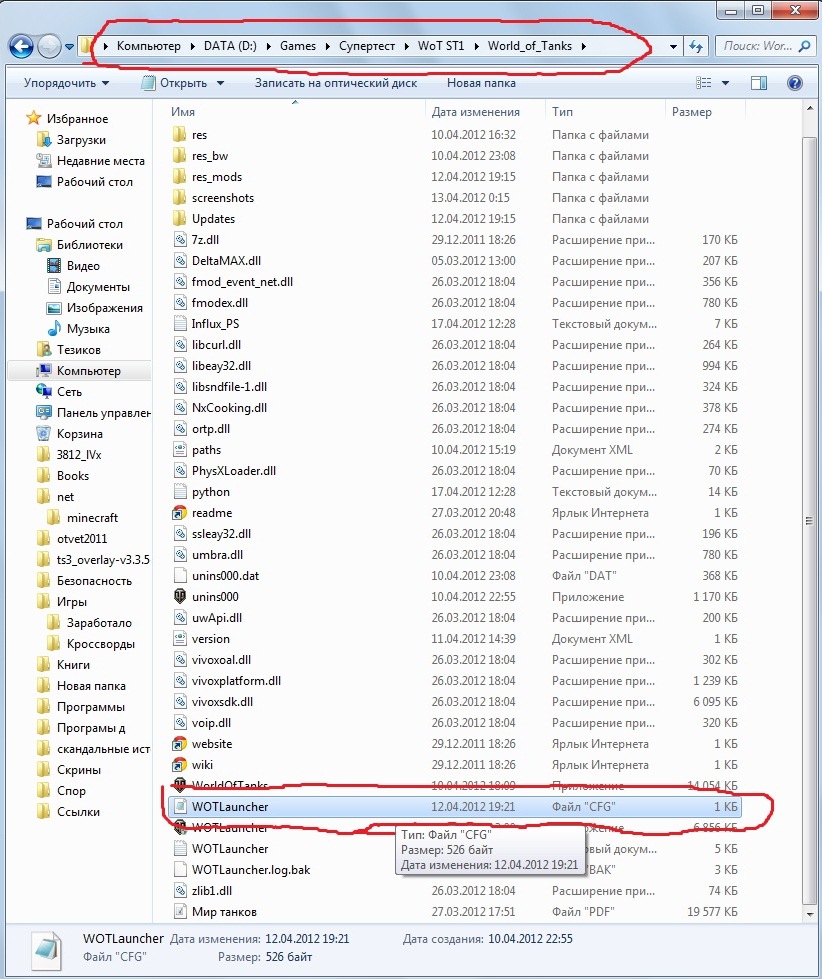Click Записать на оптический диск

(336, 83)
